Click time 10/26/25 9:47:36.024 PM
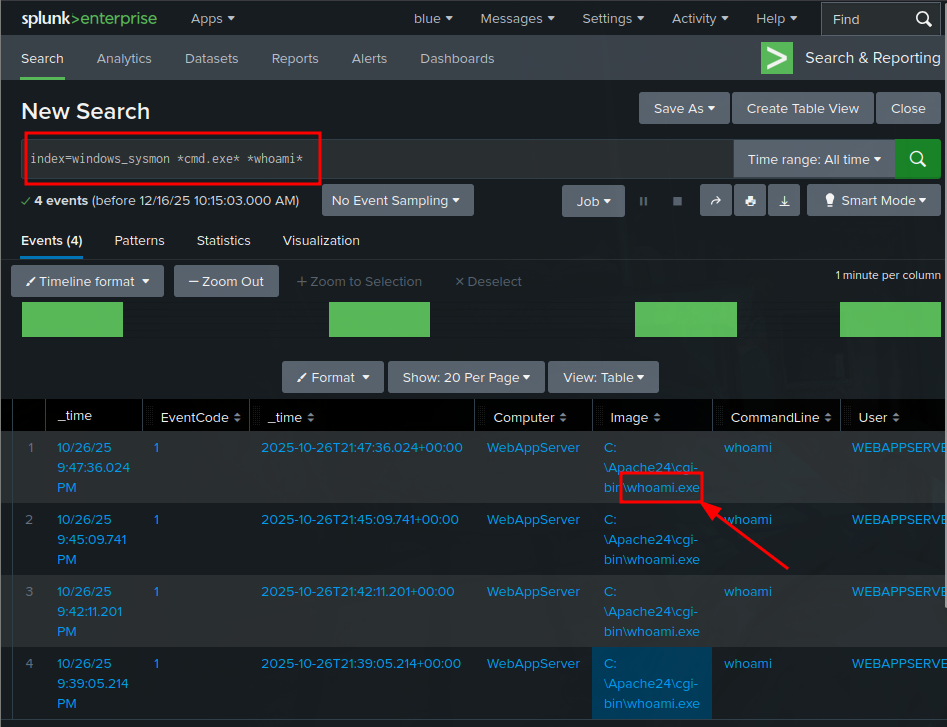 click(94, 467)
